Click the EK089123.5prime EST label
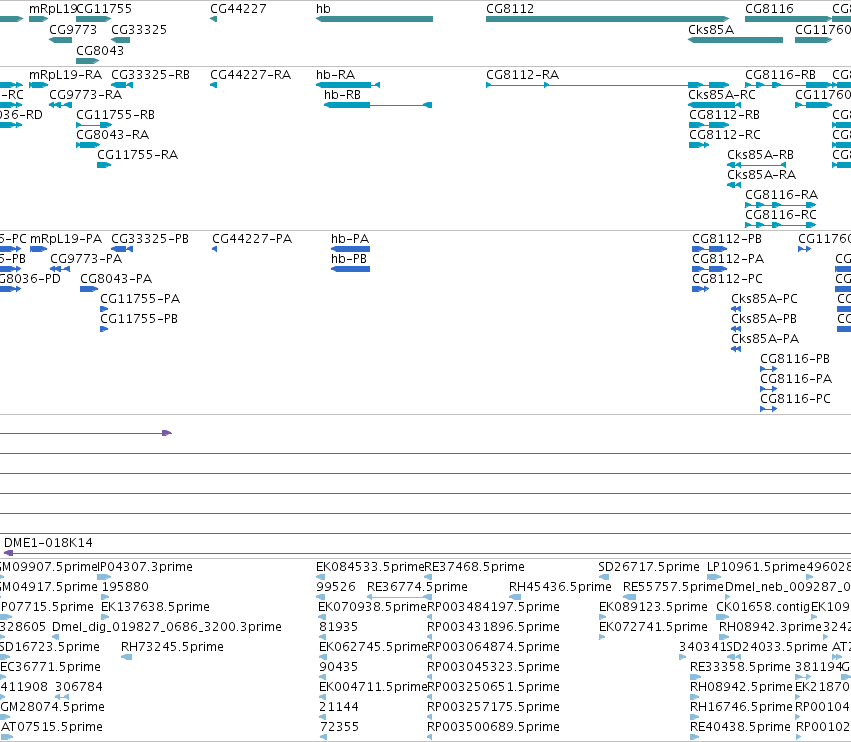The image size is (851, 742). point(653,606)
